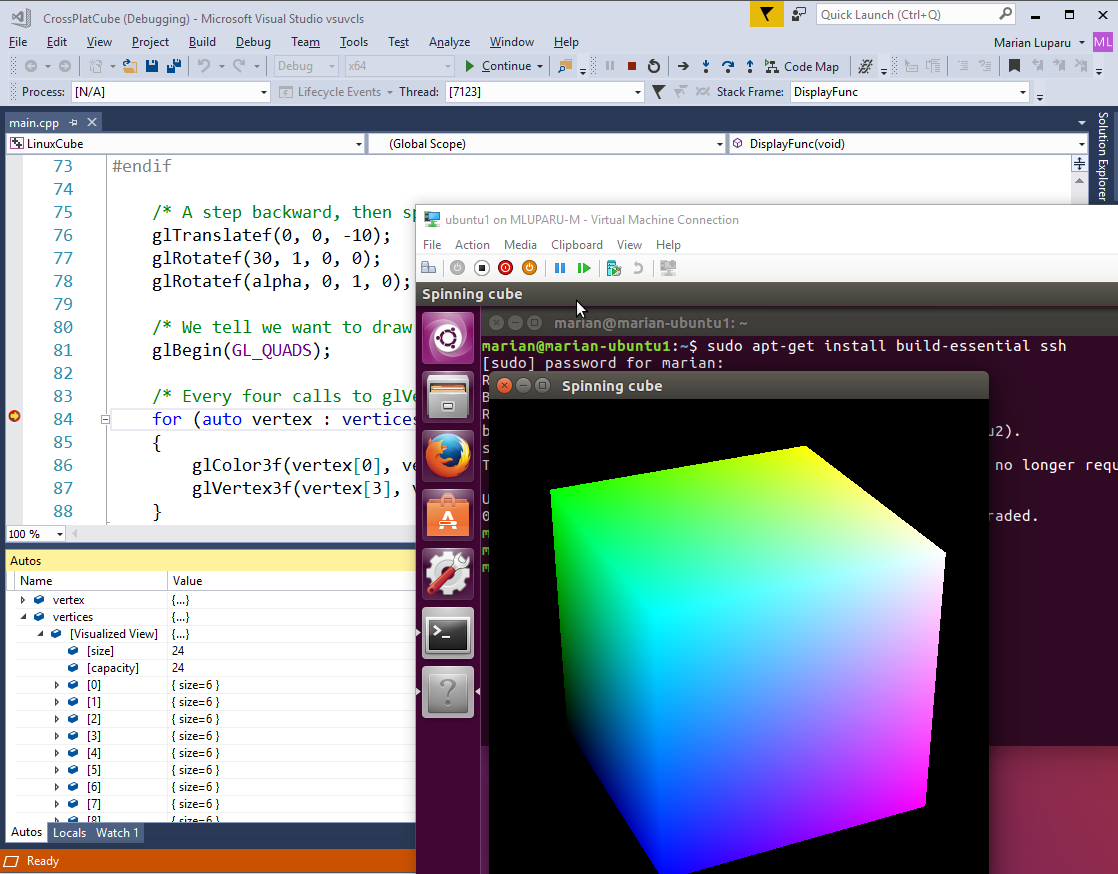Toggle the breakpoint on line 84

click(x=14, y=416)
